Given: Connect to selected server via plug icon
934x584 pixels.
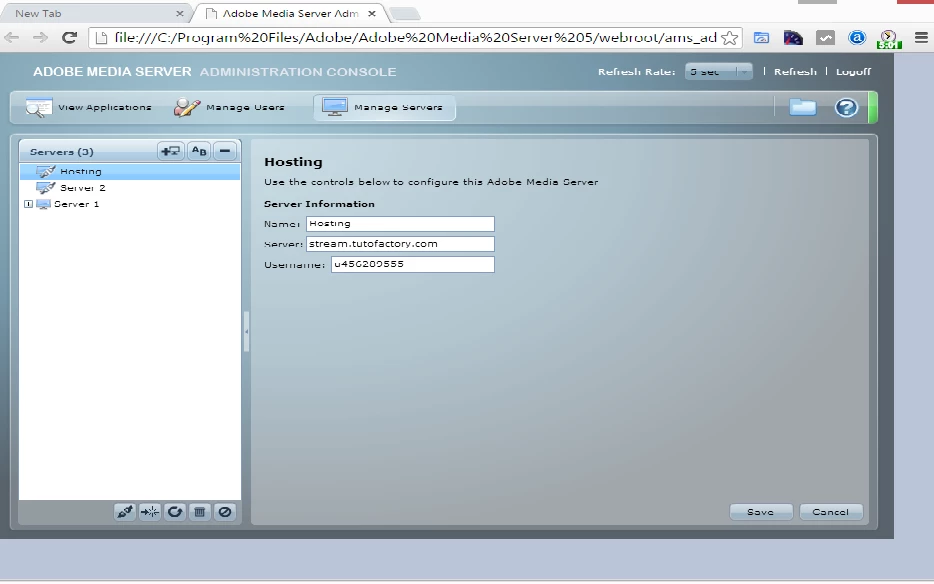Looking at the screenshot, I should click(125, 512).
